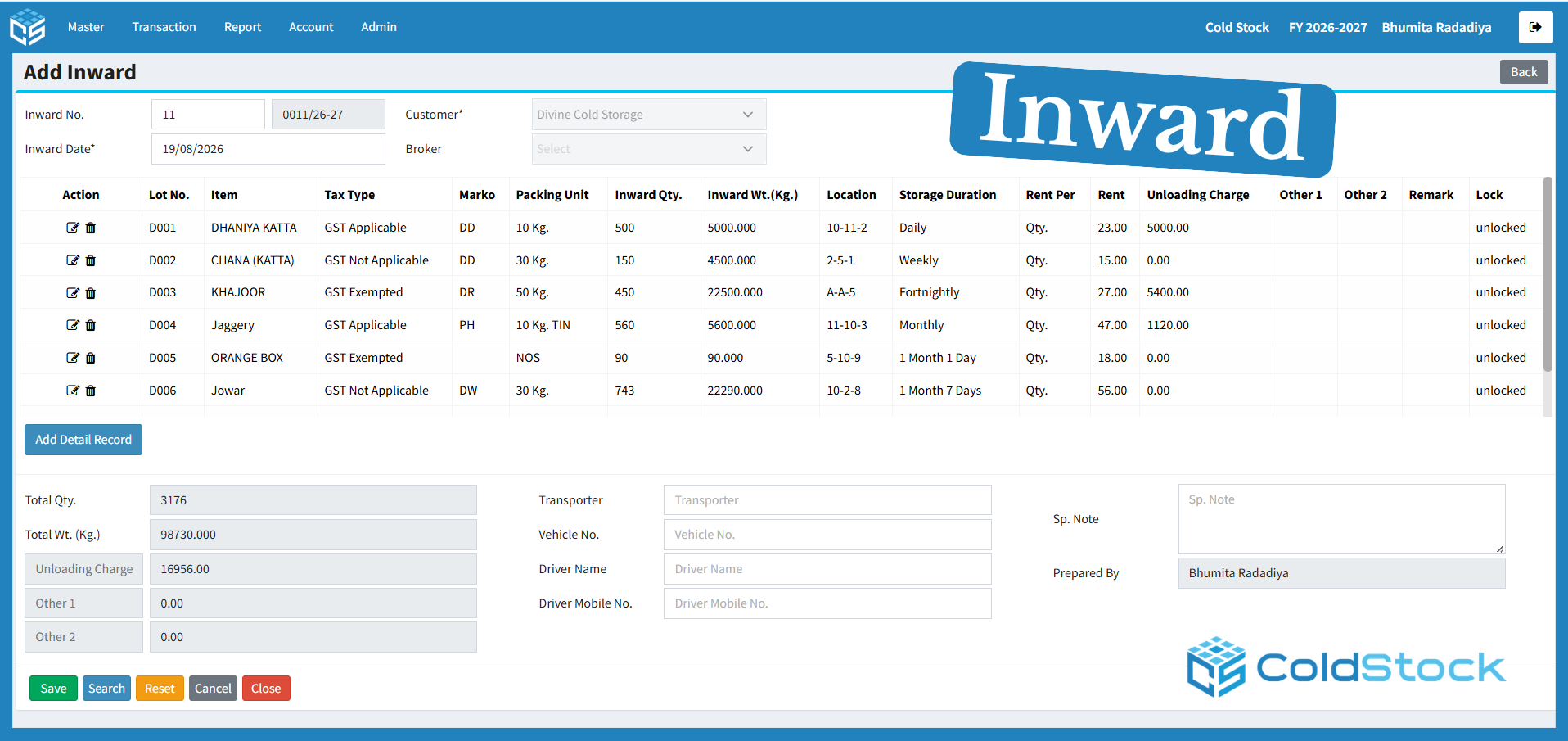This screenshot has height=741, width=1568.
Task: Click the grey Cancel button
Action: [213, 689]
